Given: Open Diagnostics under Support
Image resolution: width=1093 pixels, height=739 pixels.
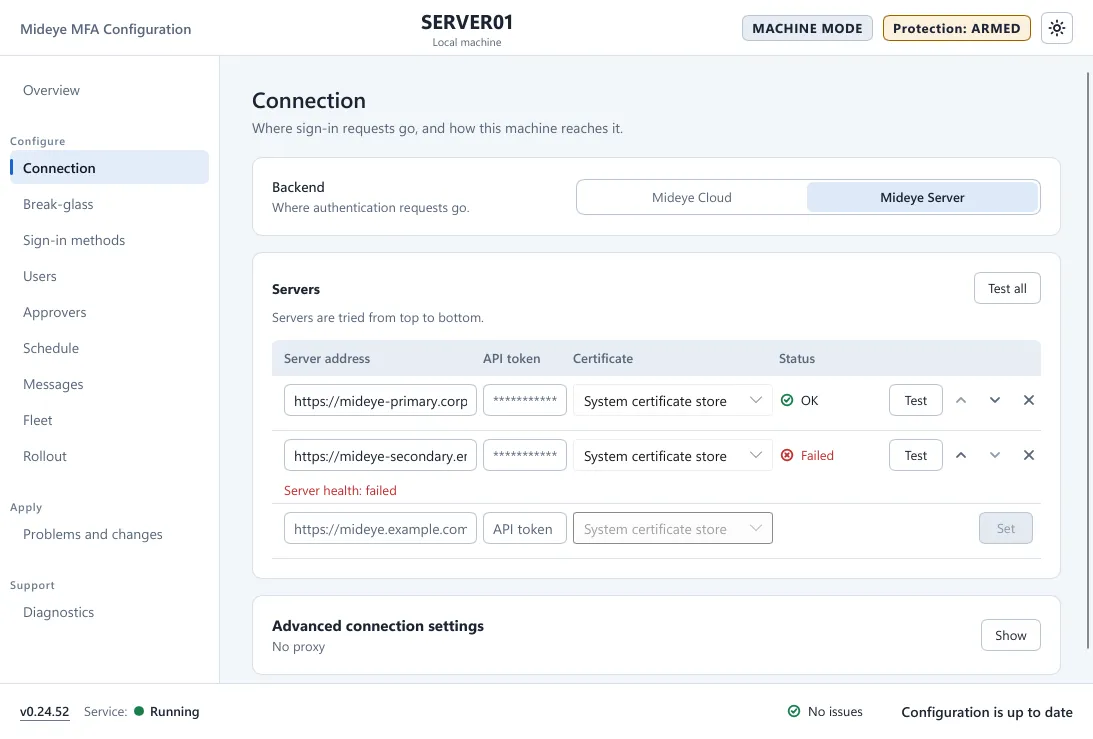Looking at the screenshot, I should click(x=109, y=612).
